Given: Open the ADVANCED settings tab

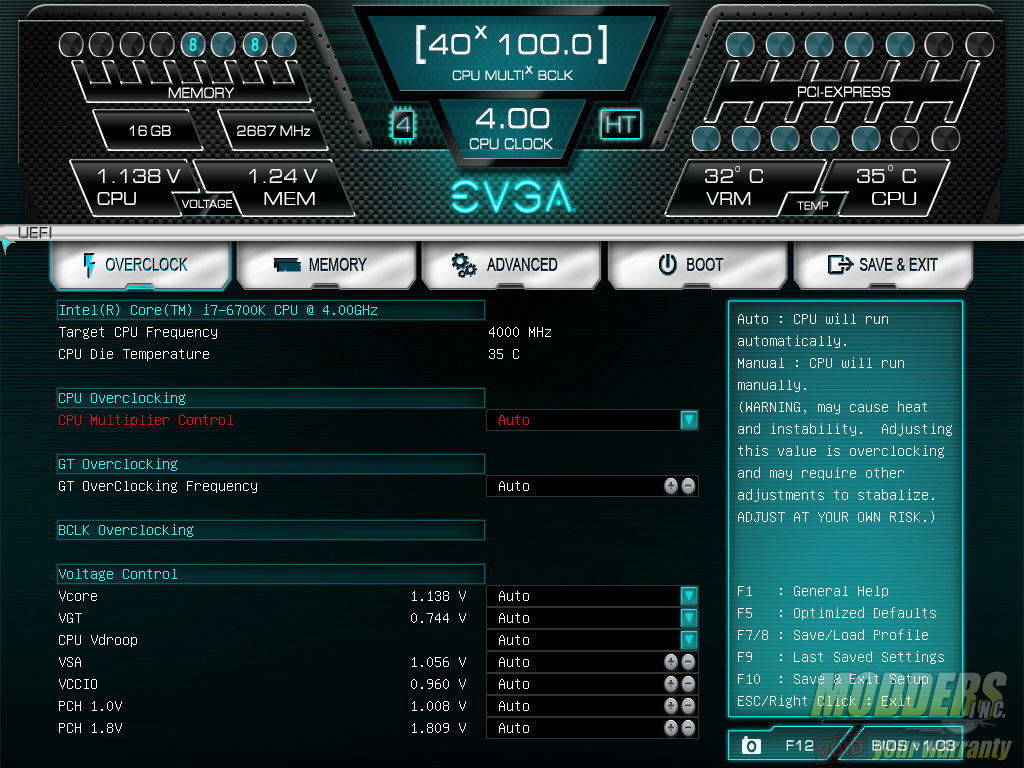Looking at the screenshot, I should click(x=511, y=265).
